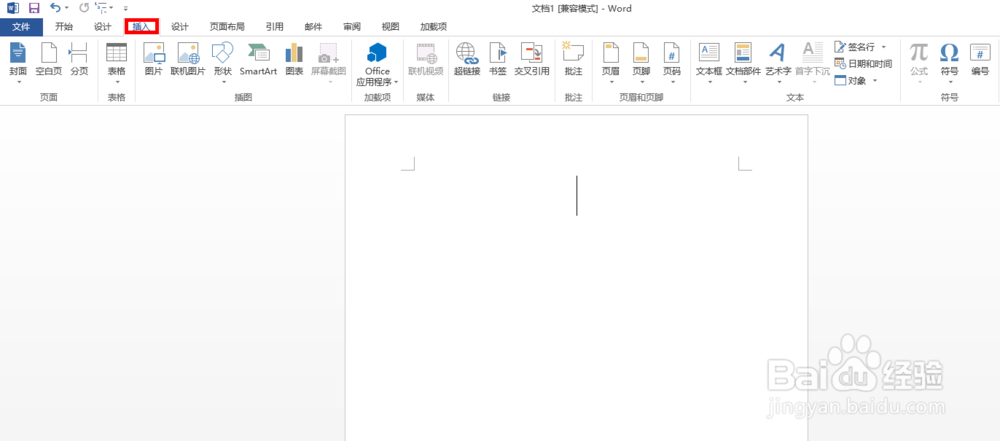This screenshot has height=441, width=1000.
Task: Open the File (文件) tab
Action: tap(22, 27)
